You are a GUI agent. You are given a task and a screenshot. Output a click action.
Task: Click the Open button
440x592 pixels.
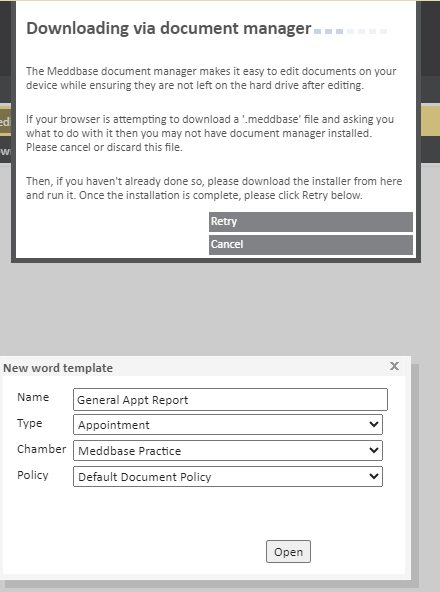pyautogui.click(x=288, y=552)
